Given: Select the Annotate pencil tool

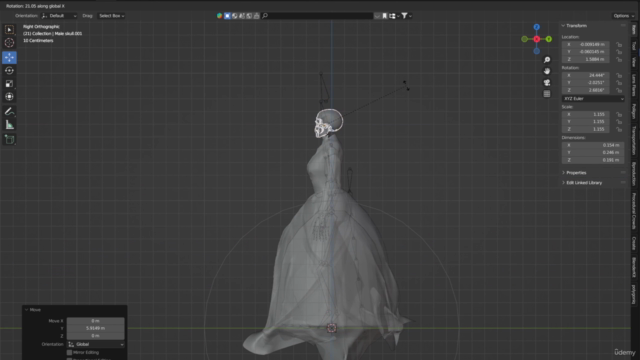Looking at the screenshot, I should [x=9, y=111].
